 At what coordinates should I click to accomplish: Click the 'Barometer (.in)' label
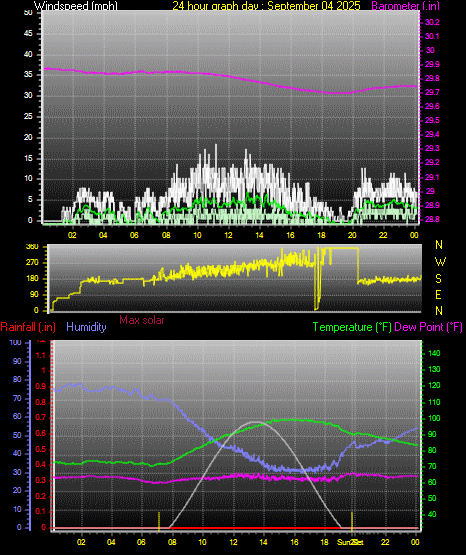405,6
